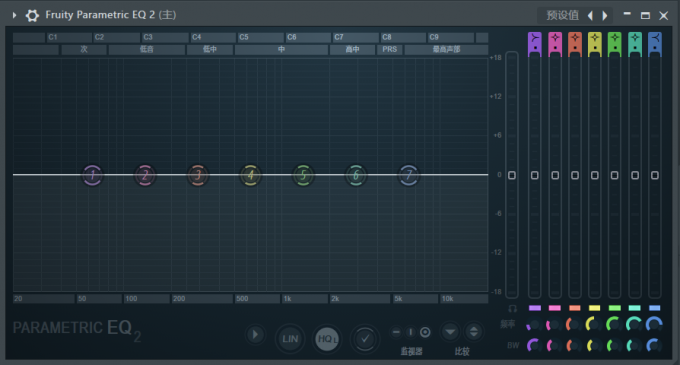Screen dimensions: 680x365
Task: Click the main level slider handle
Action: coord(512,175)
